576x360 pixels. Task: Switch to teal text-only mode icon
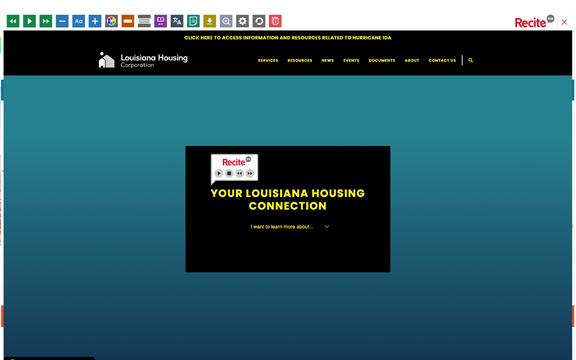(x=193, y=21)
